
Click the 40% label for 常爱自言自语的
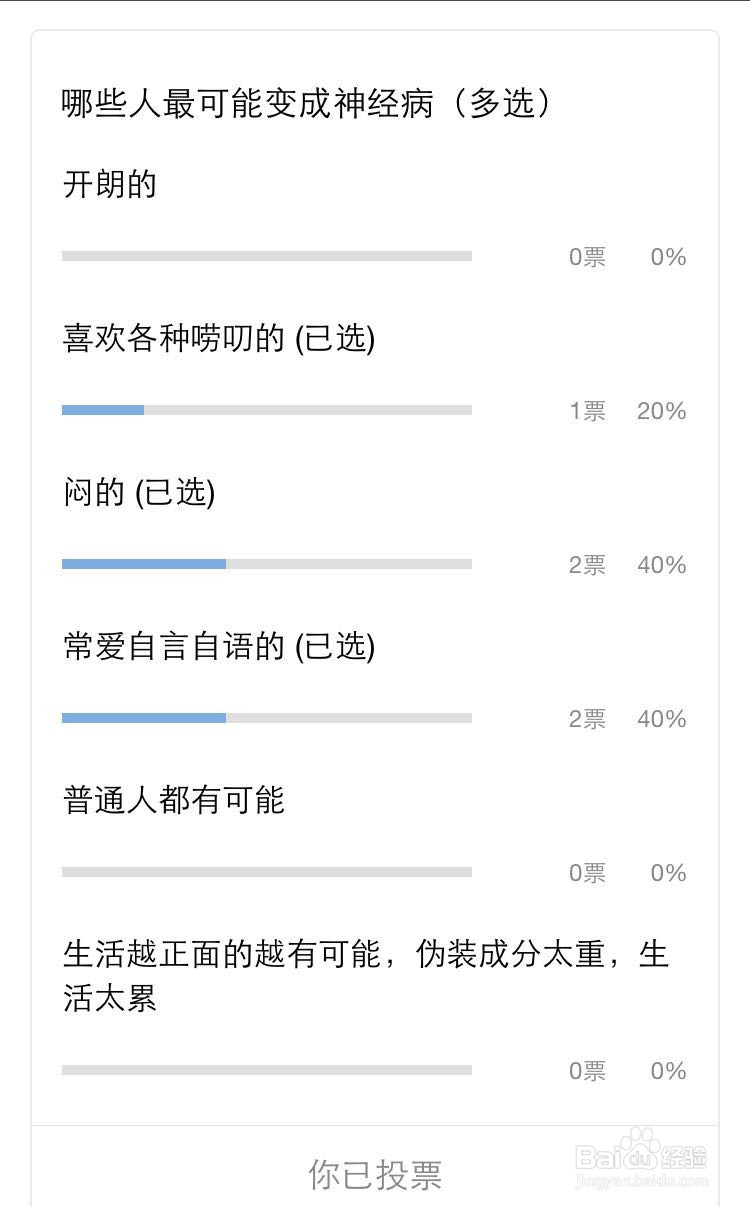click(661, 719)
